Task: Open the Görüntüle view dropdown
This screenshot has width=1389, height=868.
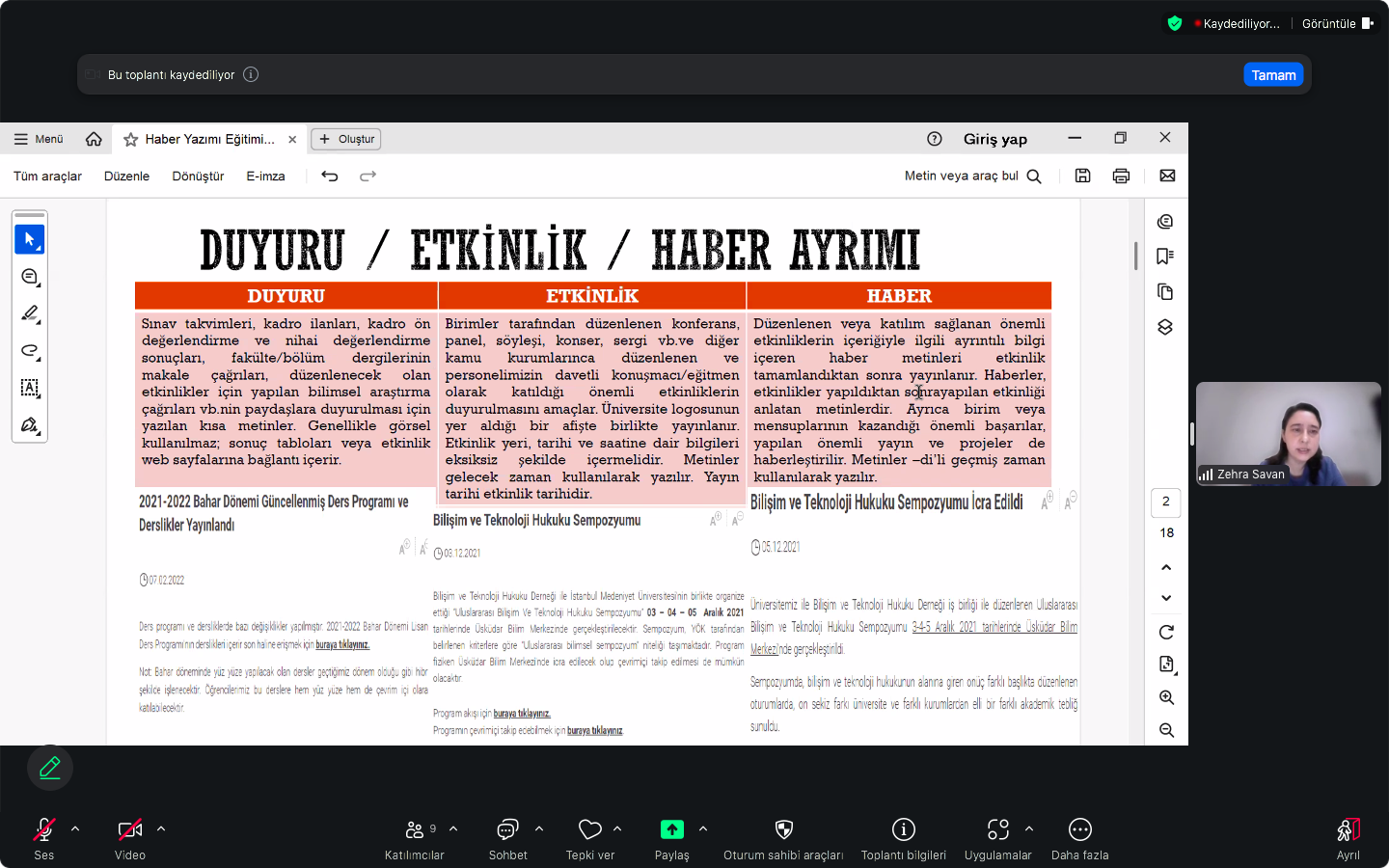Action: pos(1337,23)
